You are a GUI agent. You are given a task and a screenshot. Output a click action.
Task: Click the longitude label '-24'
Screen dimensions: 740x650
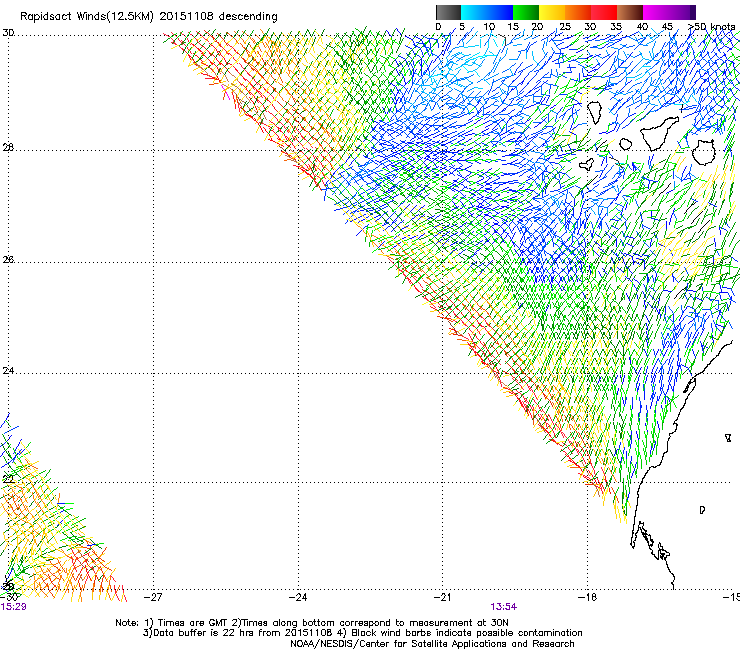point(298,597)
